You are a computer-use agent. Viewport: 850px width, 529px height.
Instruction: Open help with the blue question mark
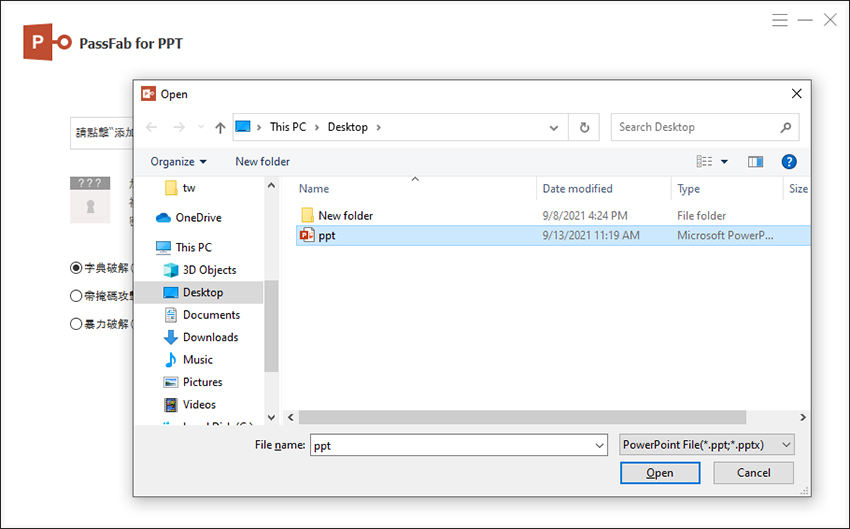789,162
